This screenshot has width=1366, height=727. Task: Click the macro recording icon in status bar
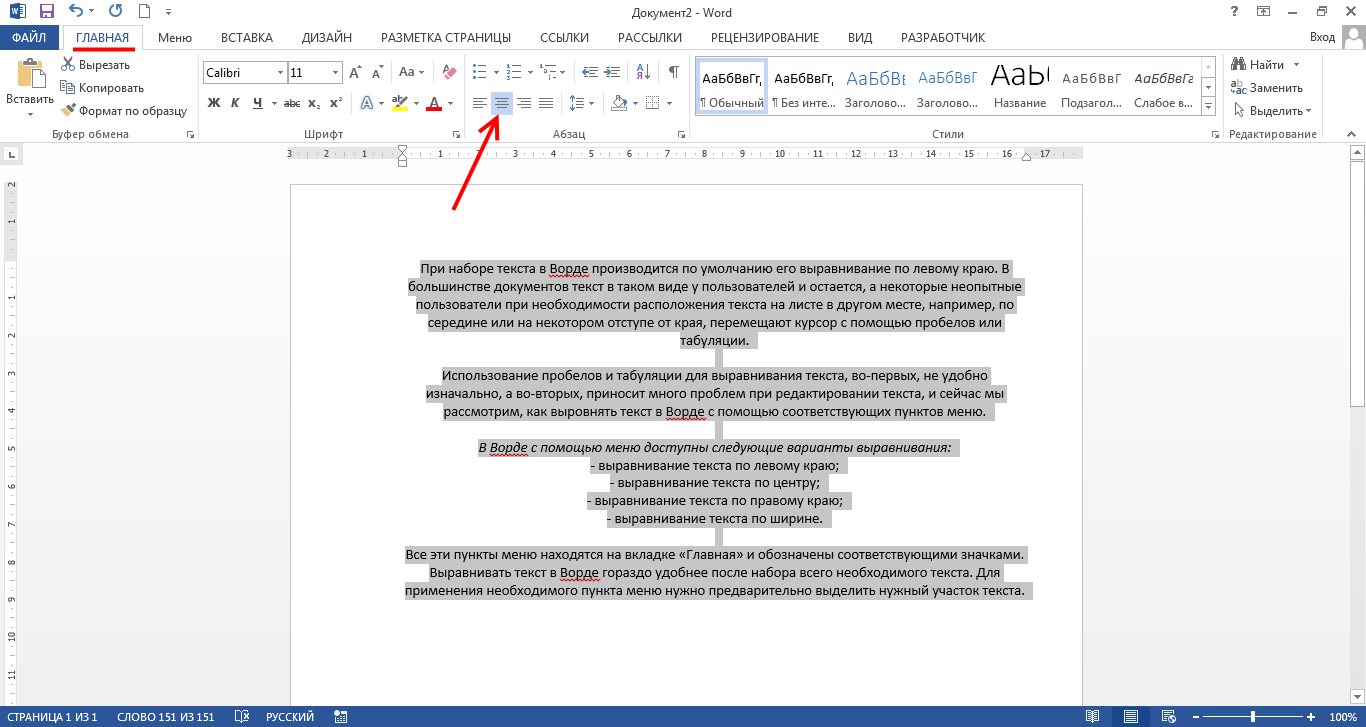click(340, 717)
